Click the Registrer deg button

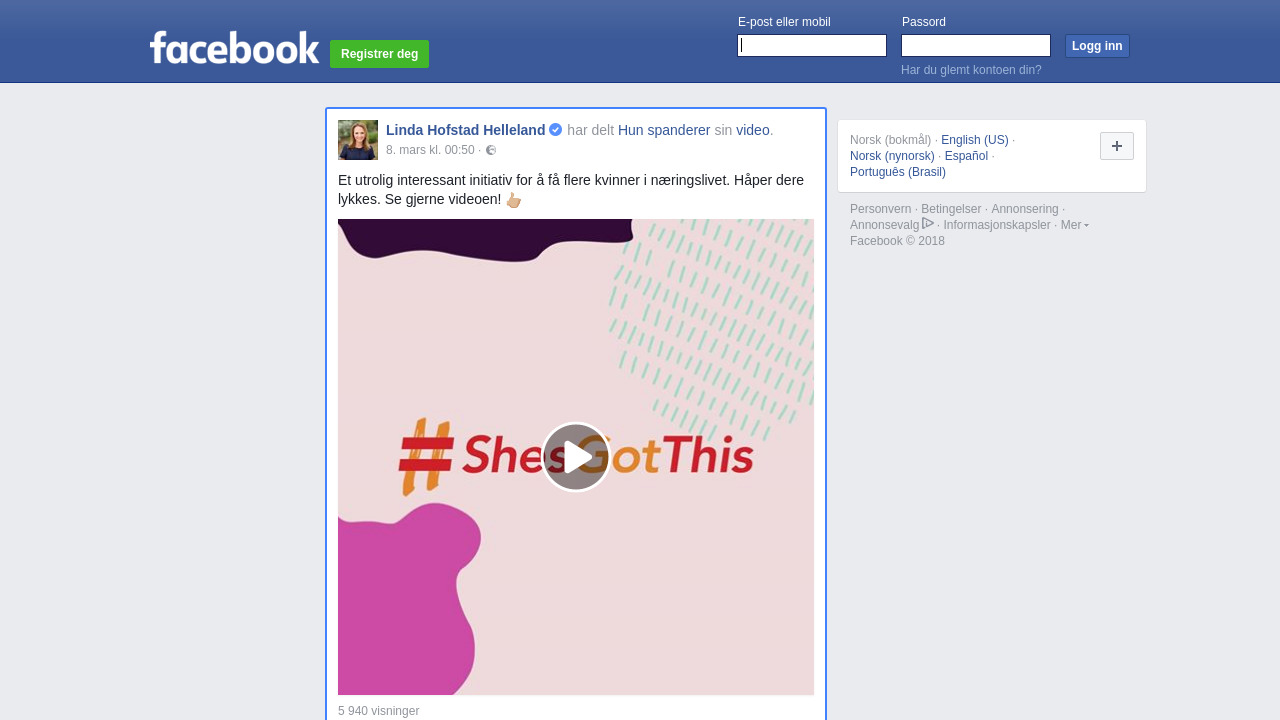379,54
